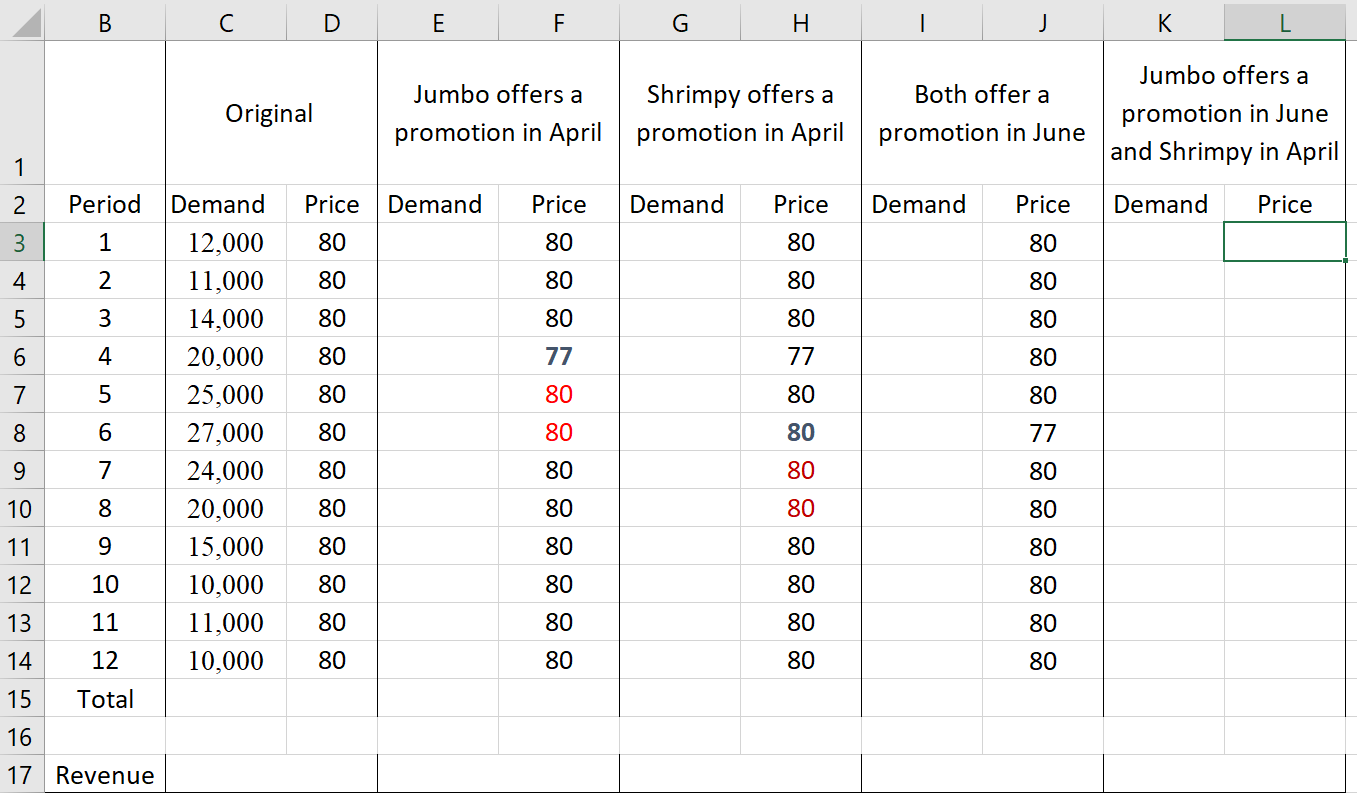The width and height of the screenshot is (1357, 793).
Task: Select 'Shrimpy offers a promotion in April' header
Action: coord(740,113)
